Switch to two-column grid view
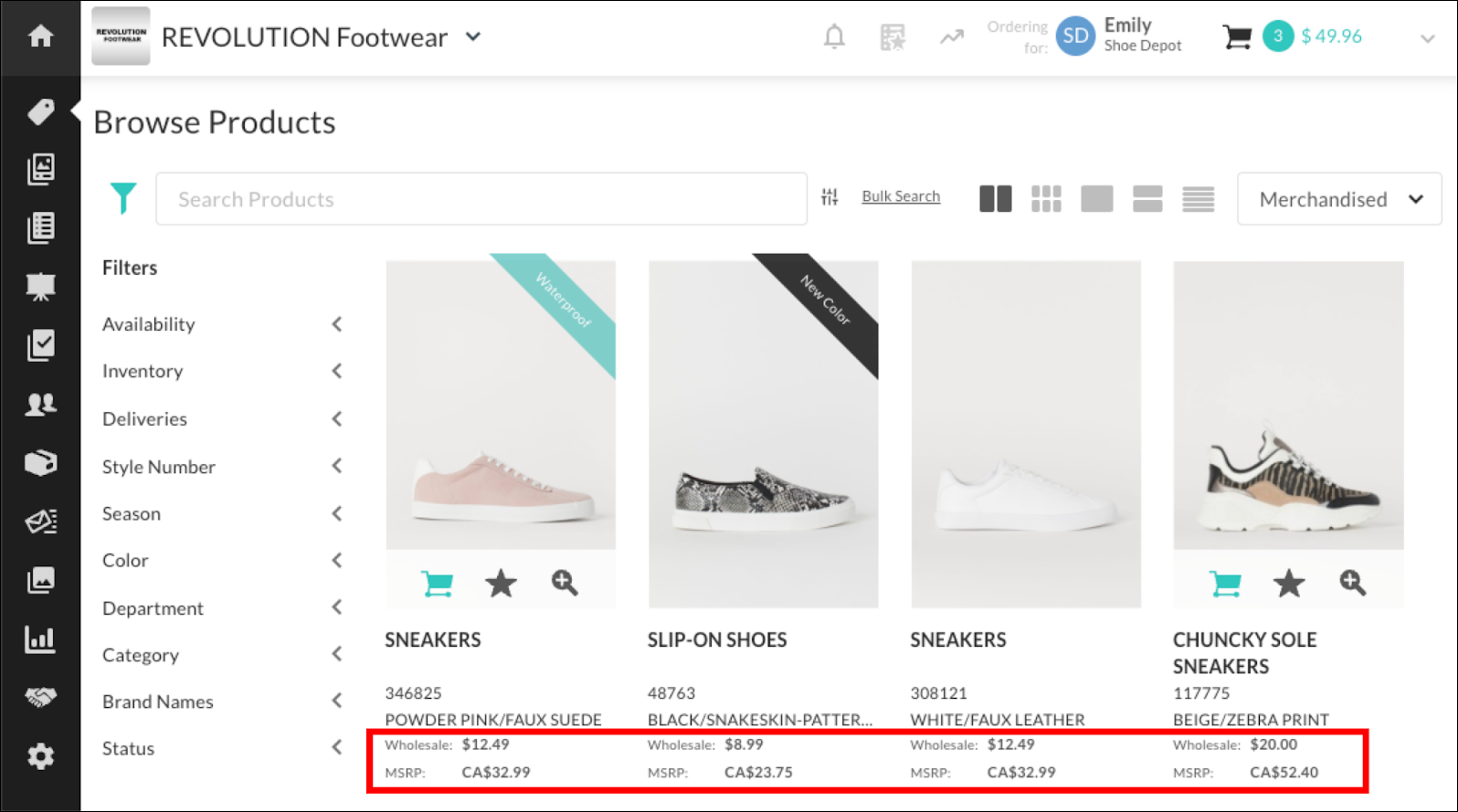The image size is (1458, 812). coord(995,198)
